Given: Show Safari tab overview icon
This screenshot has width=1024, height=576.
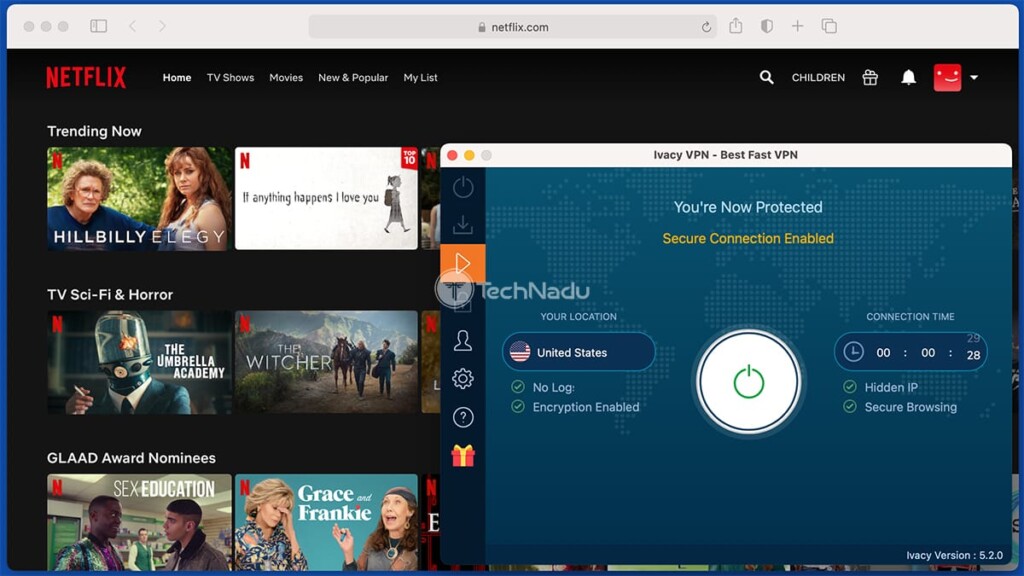Looking at the screenshot, I should click(x=829, y=26).
